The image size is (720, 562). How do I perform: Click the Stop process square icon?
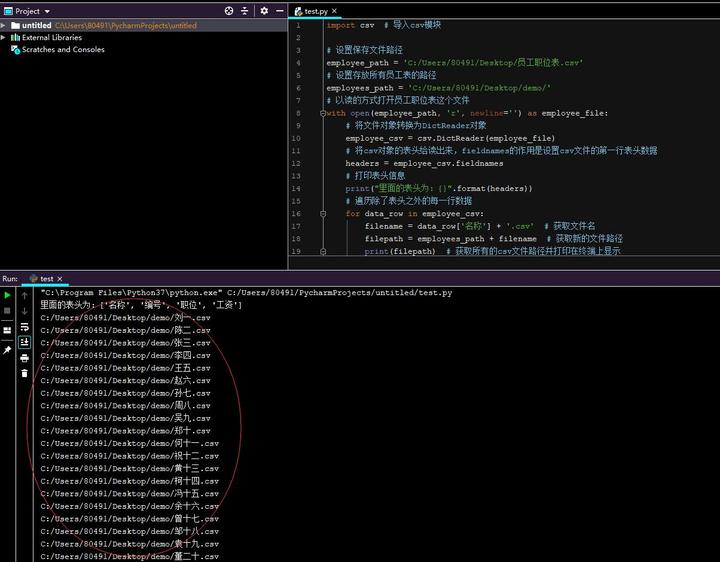pyautogui.click(x=8, y=311)
